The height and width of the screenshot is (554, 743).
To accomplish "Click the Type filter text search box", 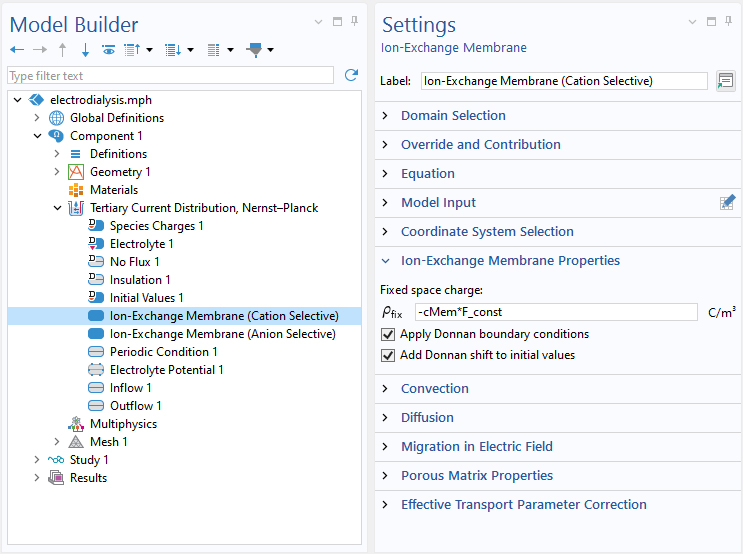I will (170, 76).
